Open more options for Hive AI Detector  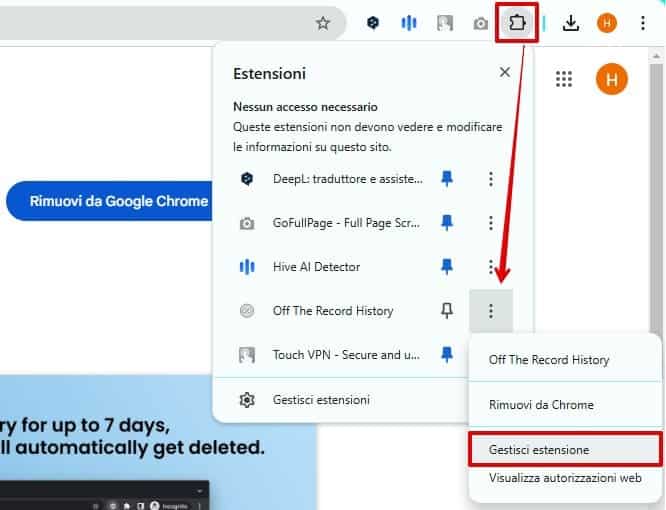click(x=491, y=267)
